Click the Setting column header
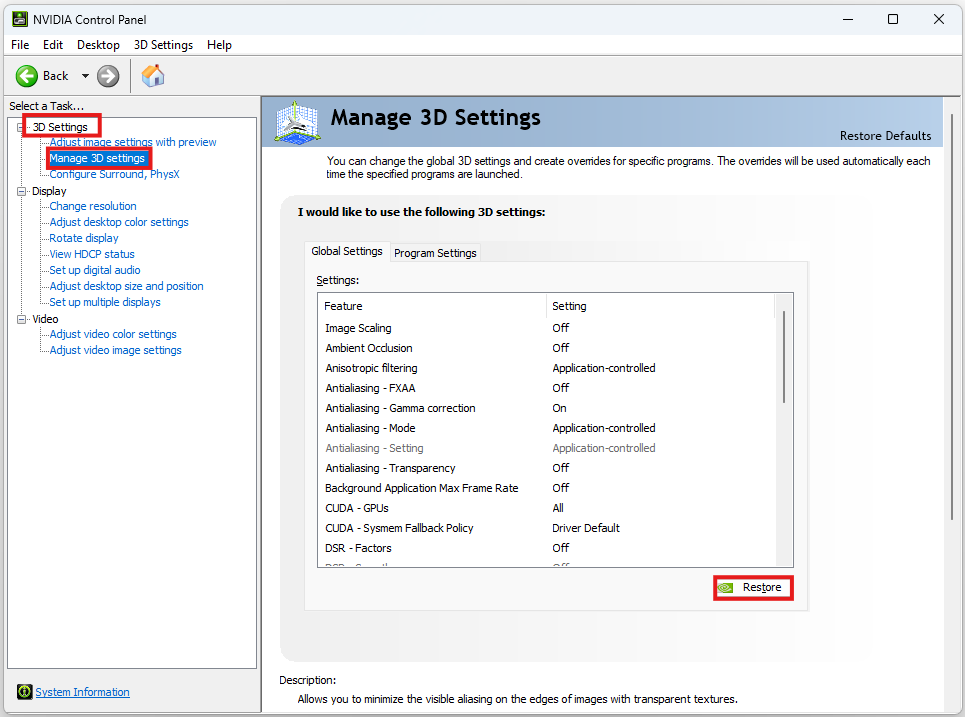 tap(660, 306)
